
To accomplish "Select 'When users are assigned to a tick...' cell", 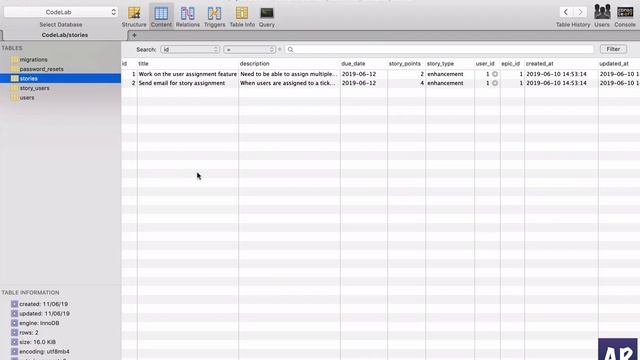I will click(289, 83).
